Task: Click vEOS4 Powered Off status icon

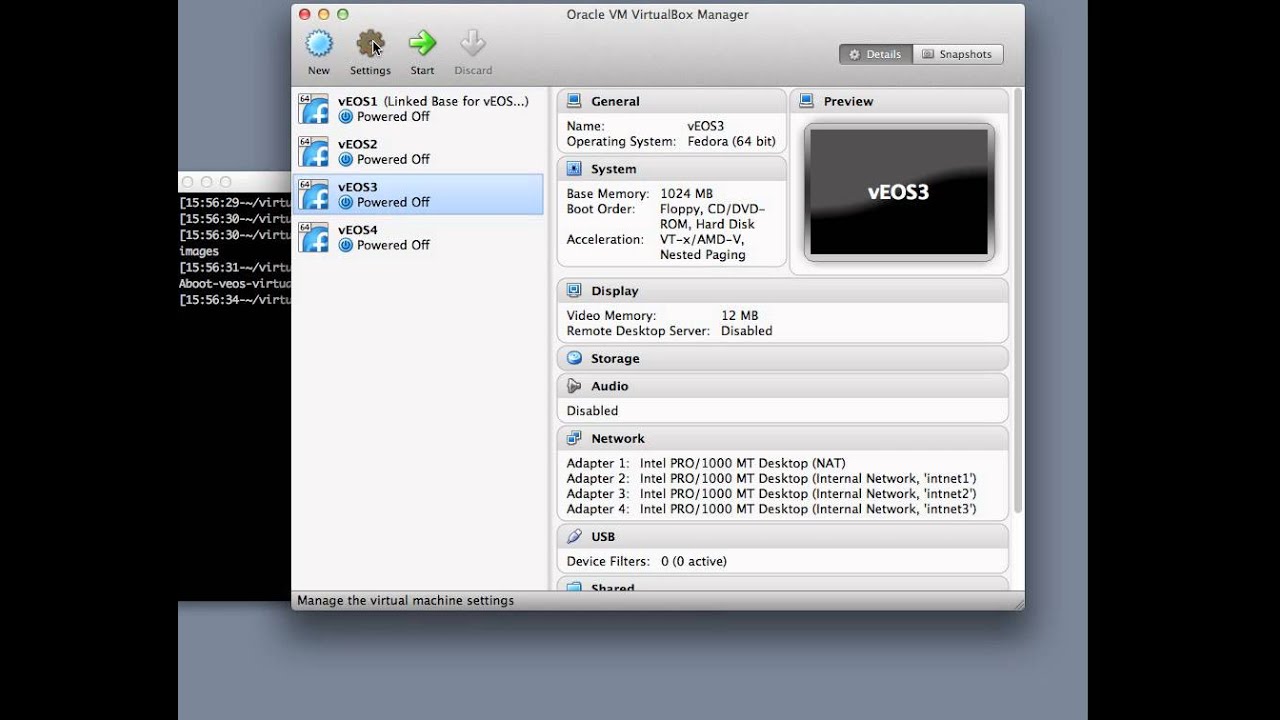Action: tap(346, 246)
